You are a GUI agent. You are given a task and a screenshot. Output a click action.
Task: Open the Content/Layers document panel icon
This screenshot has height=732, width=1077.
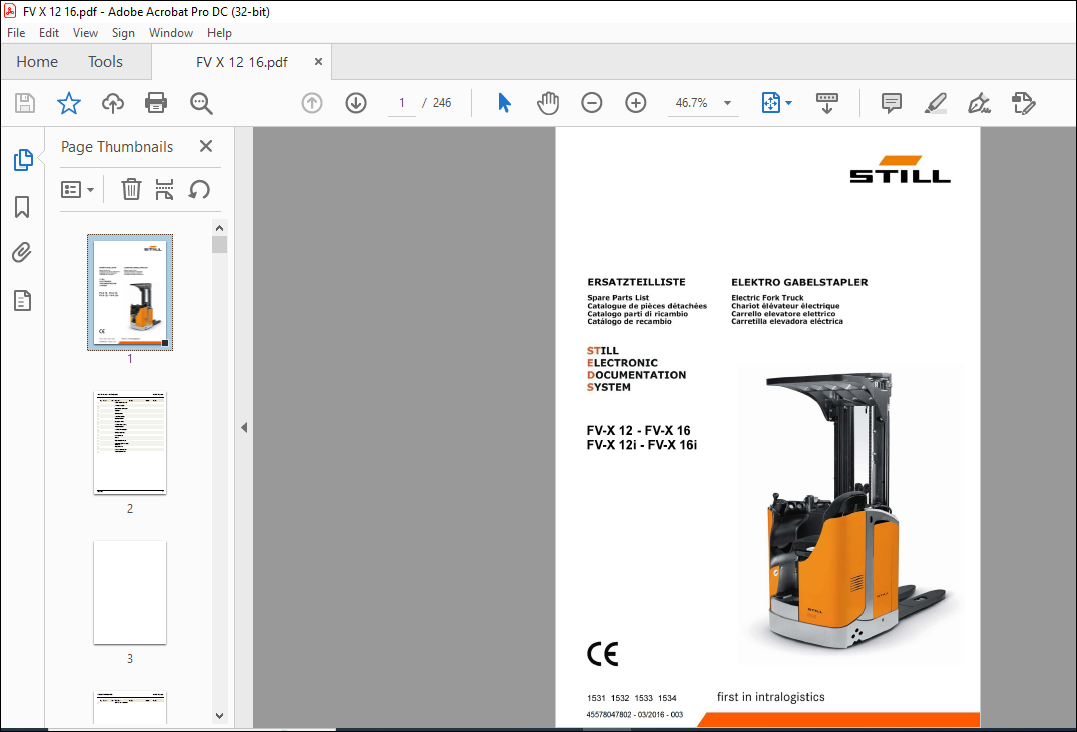point(22,300)
